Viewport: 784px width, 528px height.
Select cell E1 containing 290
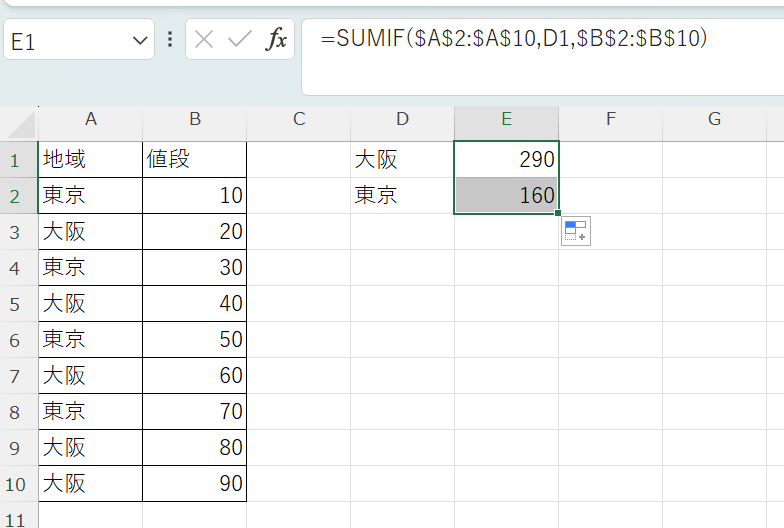pos(506,159)
